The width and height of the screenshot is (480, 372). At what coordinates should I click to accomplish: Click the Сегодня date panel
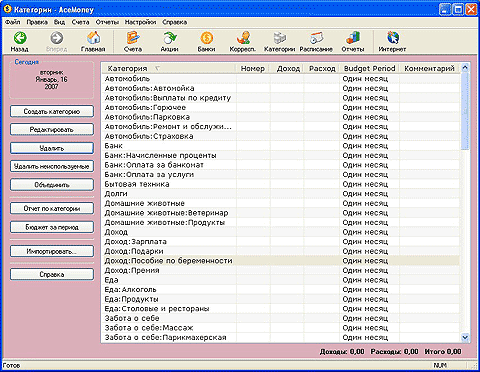pos(52,79)
